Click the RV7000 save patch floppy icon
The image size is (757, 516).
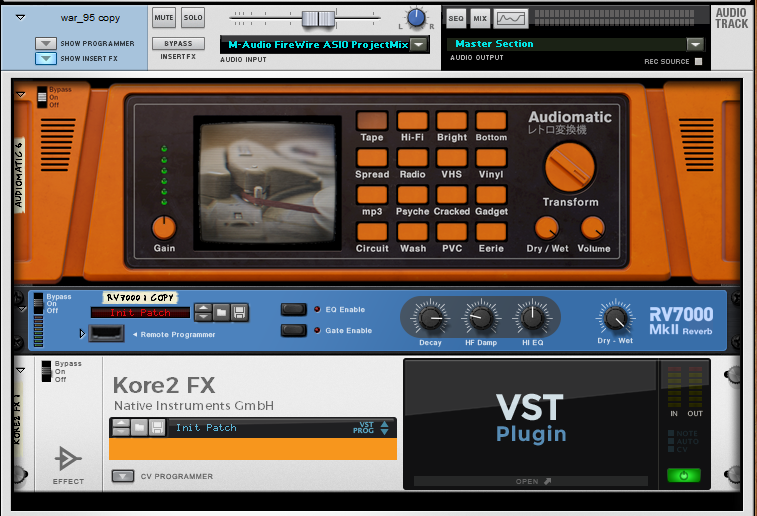240,312
